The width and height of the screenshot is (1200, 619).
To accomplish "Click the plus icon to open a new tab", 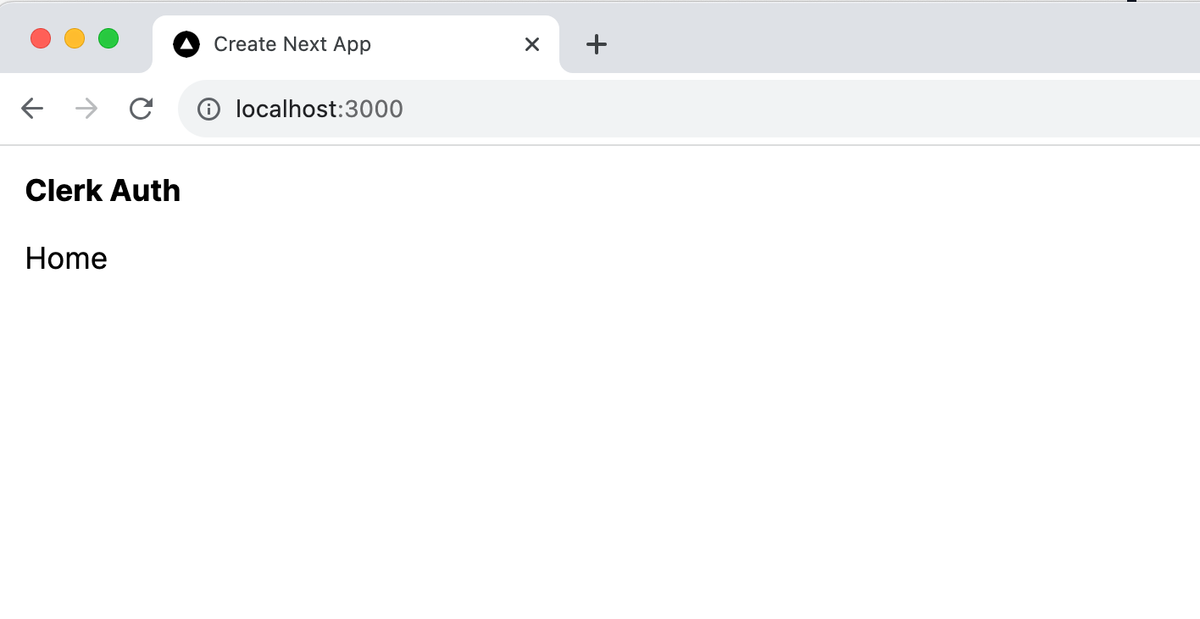I will 596,44.
